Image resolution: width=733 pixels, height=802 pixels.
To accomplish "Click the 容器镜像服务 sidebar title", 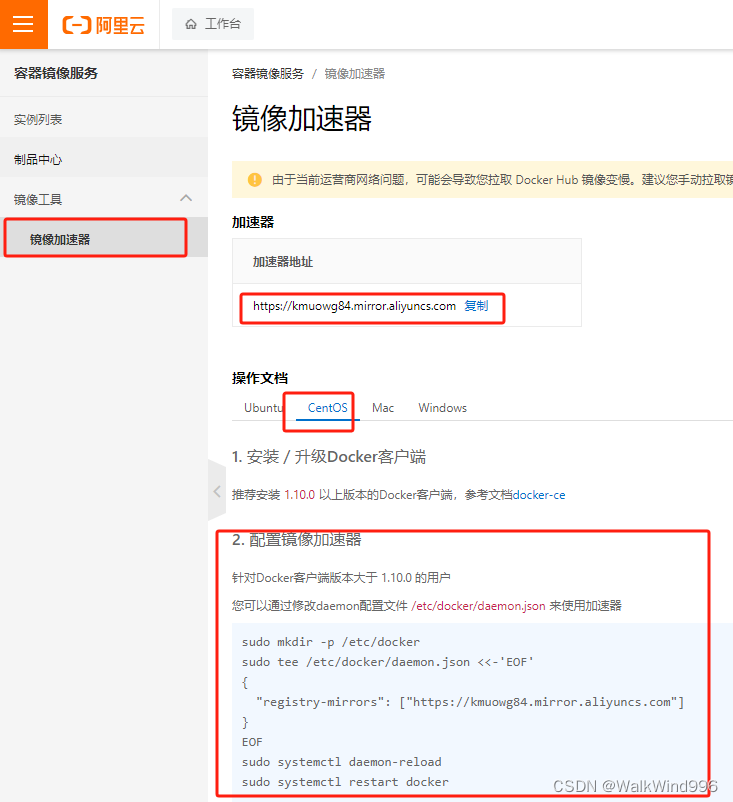I will point(56,73).
